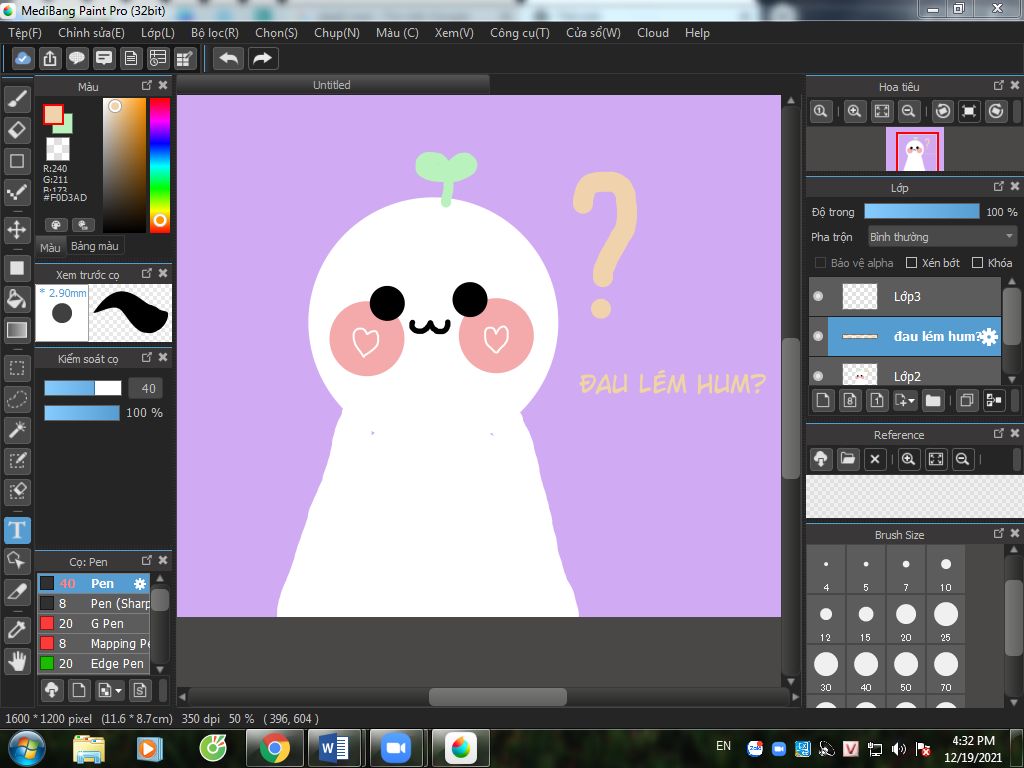Select the Gradient tool
The width and height of the screenshot is (1024, 768).
point(17,330)
